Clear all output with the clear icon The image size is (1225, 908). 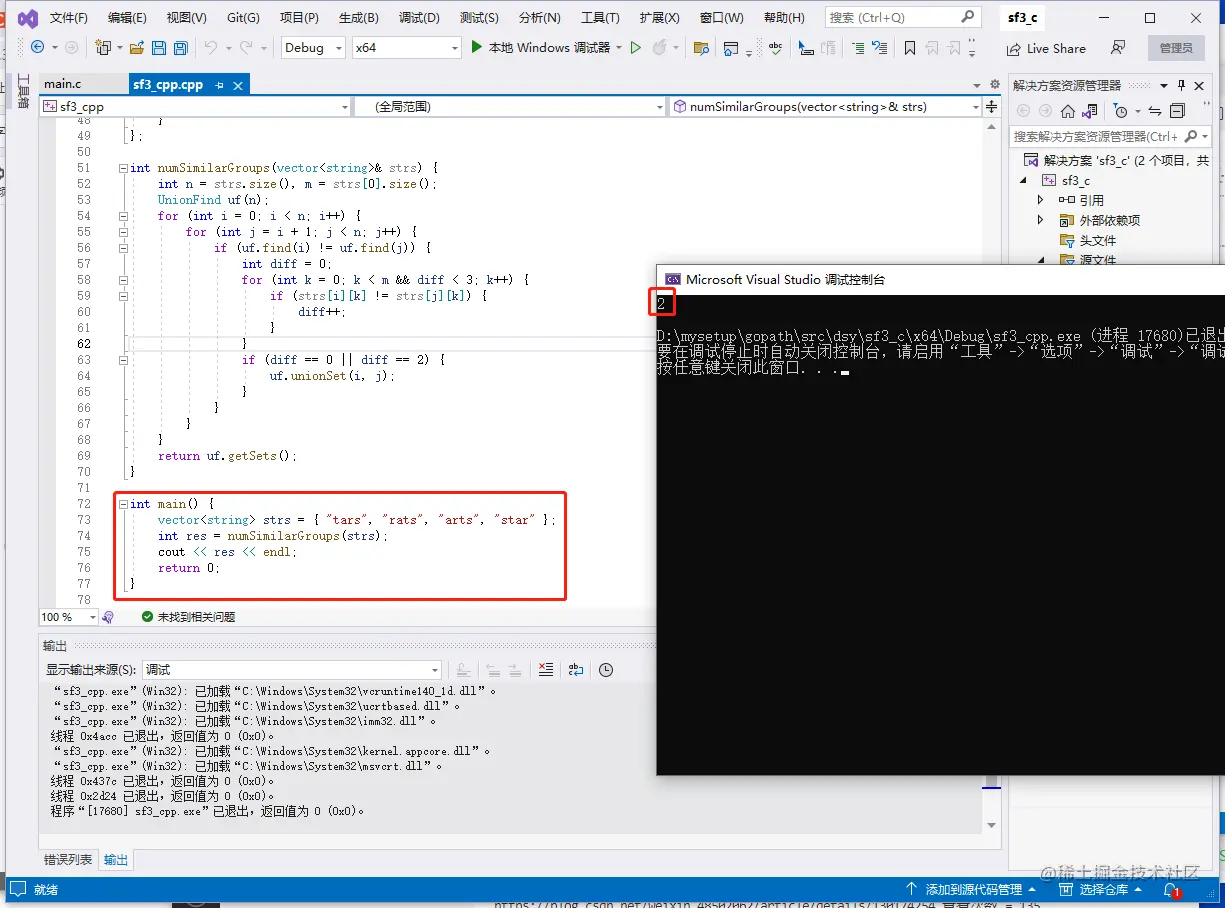546,670
